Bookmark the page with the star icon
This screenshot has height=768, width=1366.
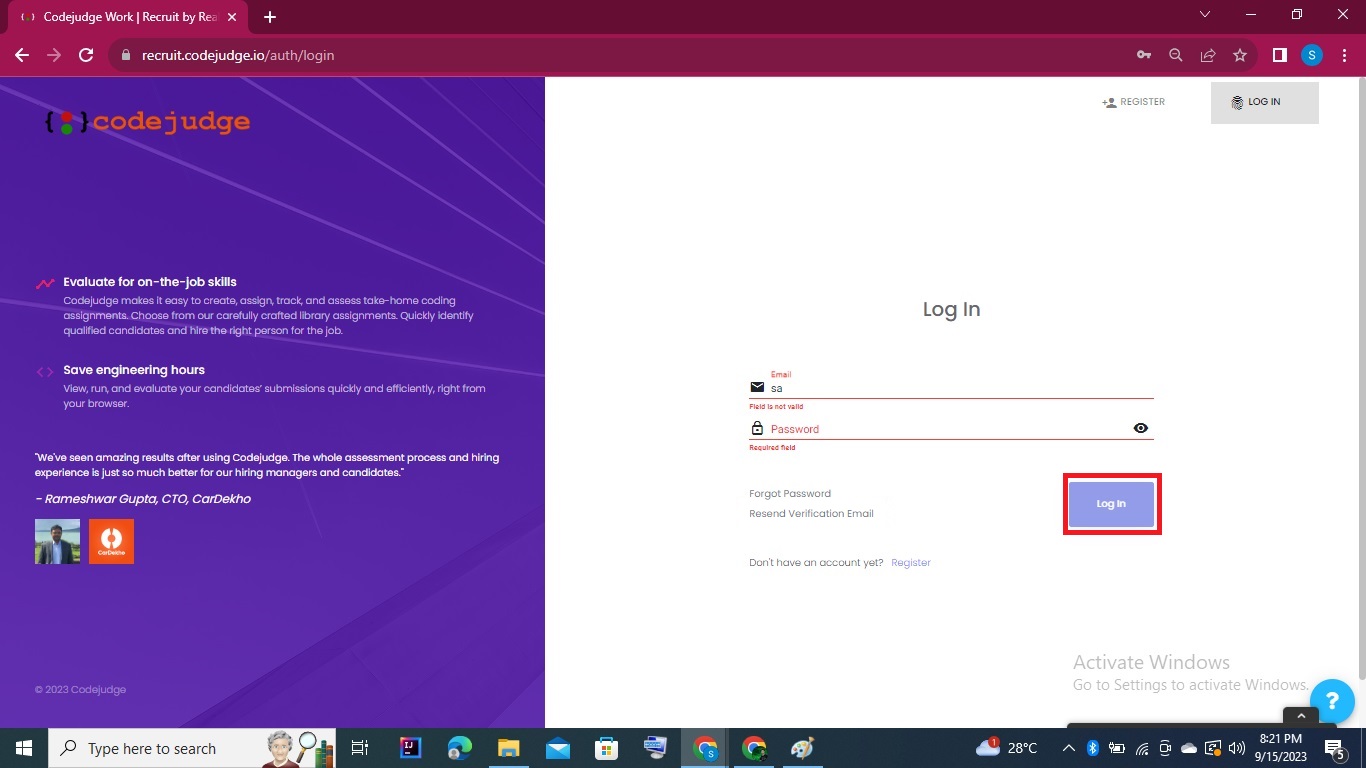tap(1240, 55)
